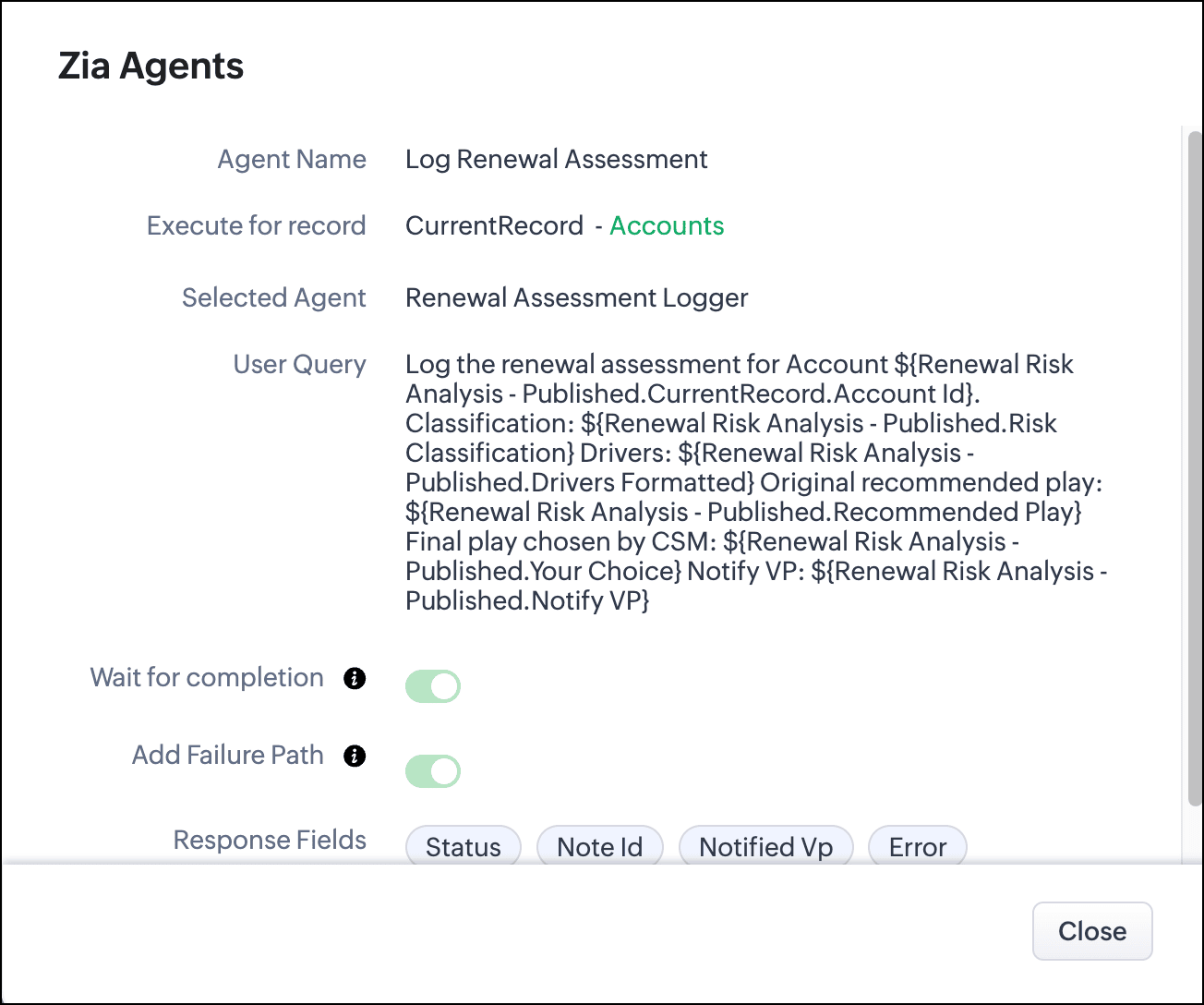
Task: Click the Response Fields label
Action: (271, 840)
